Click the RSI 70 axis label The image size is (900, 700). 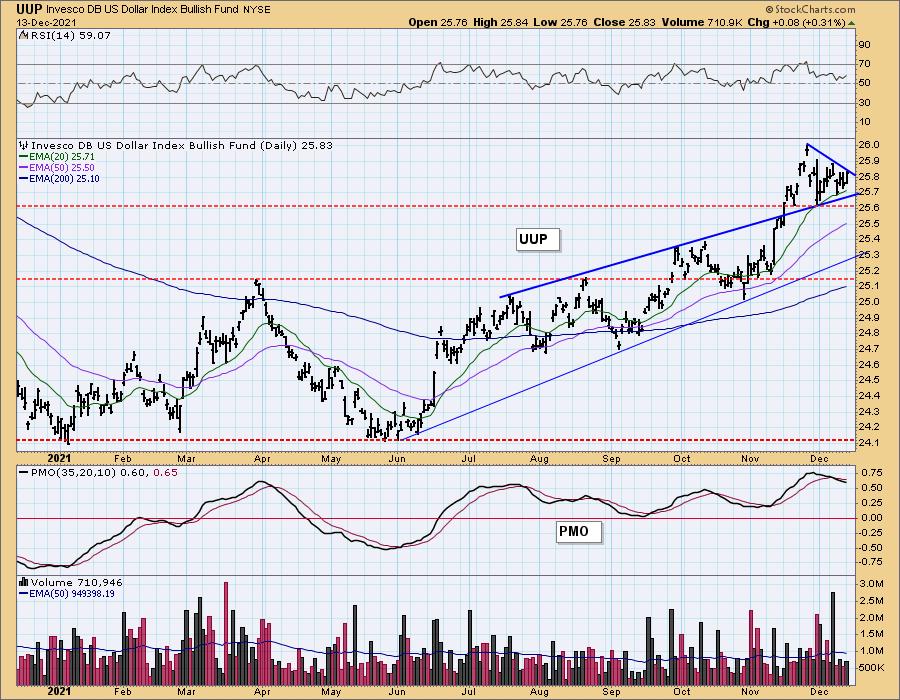(x=864, y=64)
